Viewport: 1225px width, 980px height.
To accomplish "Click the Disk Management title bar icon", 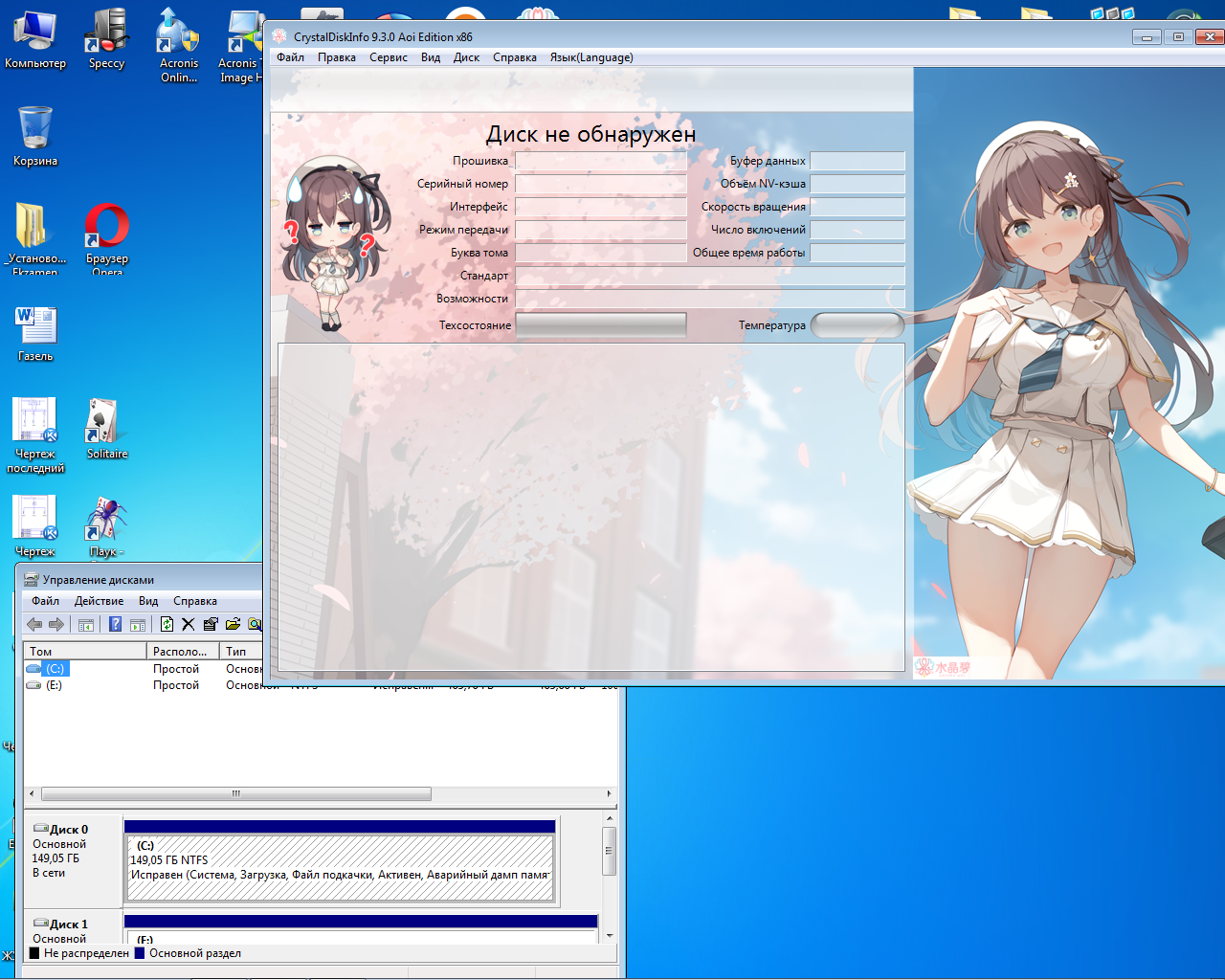I will [x=32, y=579].
